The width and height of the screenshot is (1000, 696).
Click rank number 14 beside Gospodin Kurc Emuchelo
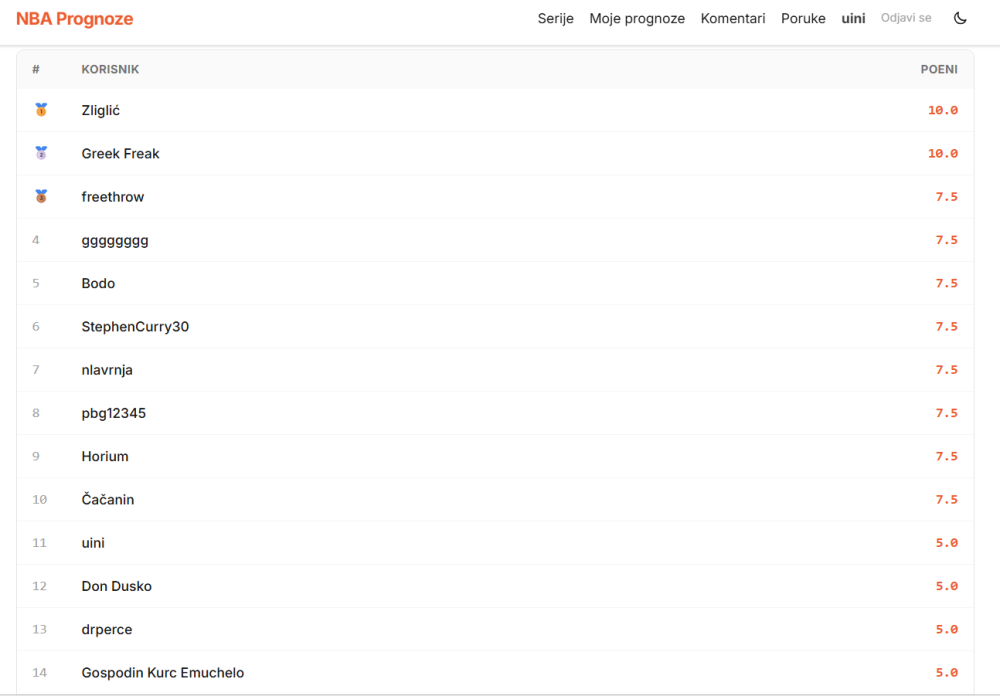point(40,673)
